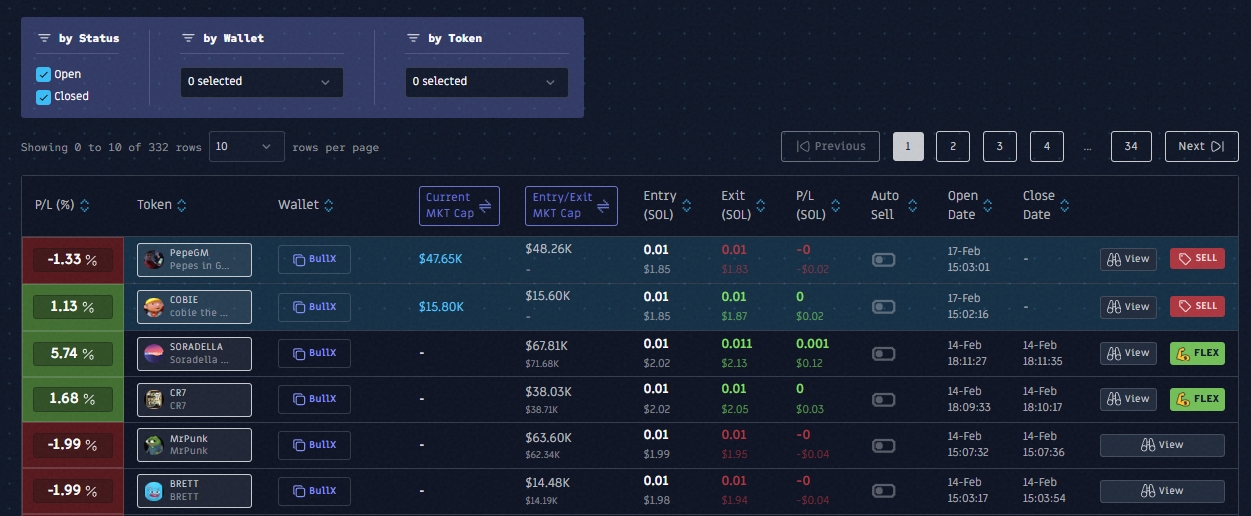
Task: Sort table by P/L (%) column
Action: point(84,205)
